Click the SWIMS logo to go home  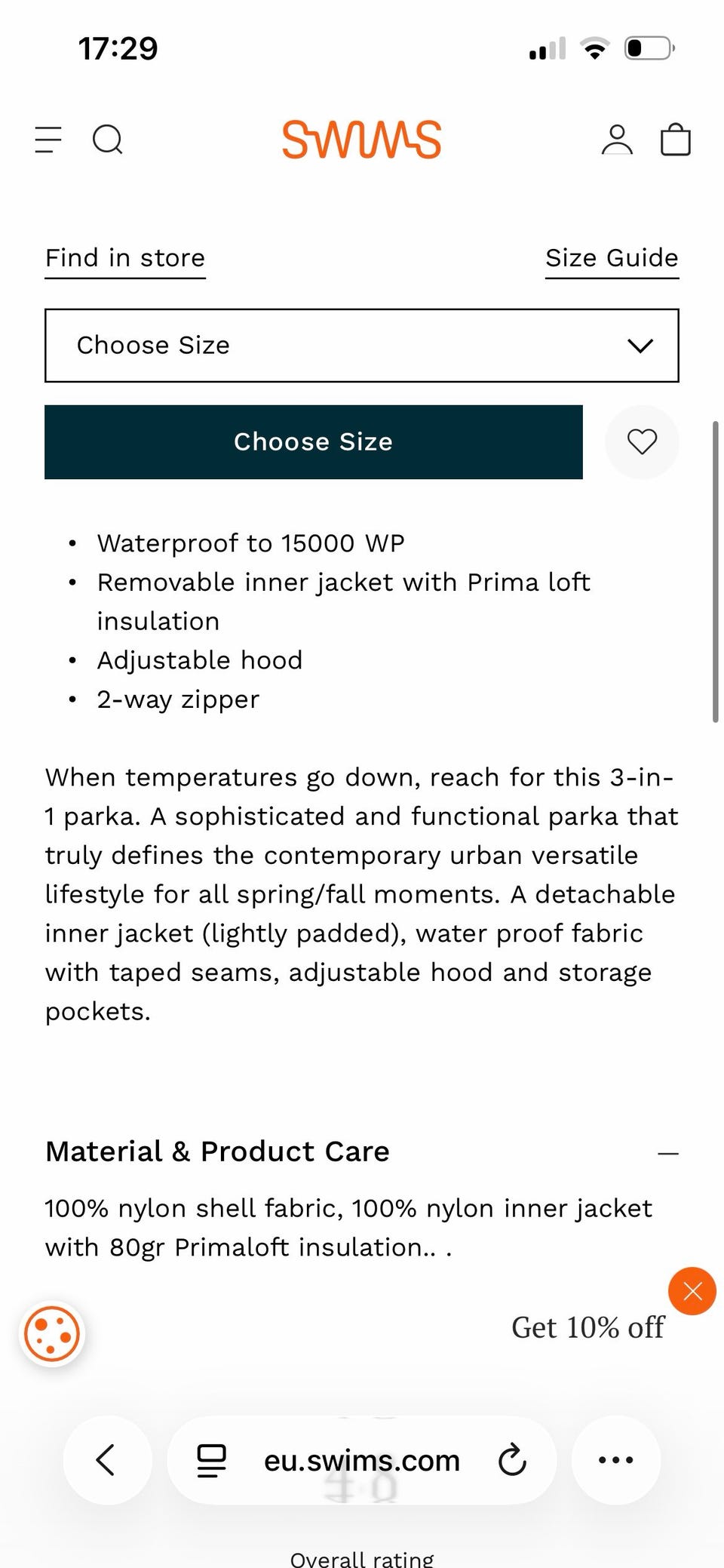coord(361,140)
